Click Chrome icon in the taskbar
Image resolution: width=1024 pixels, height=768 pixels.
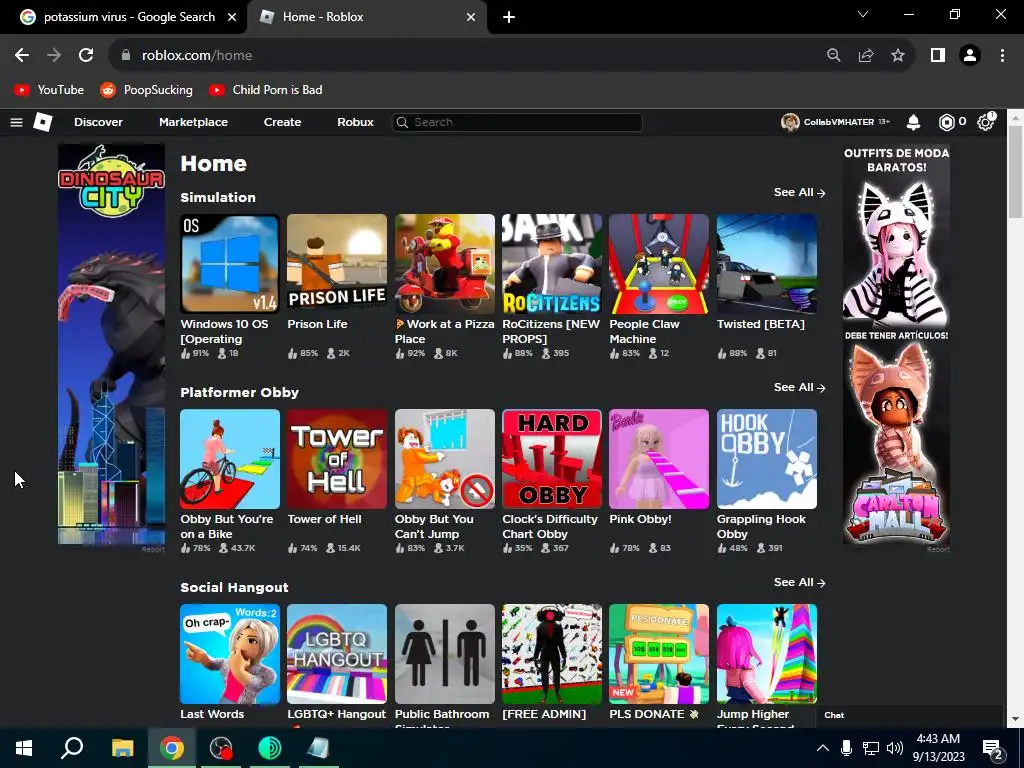click(172, 748)
